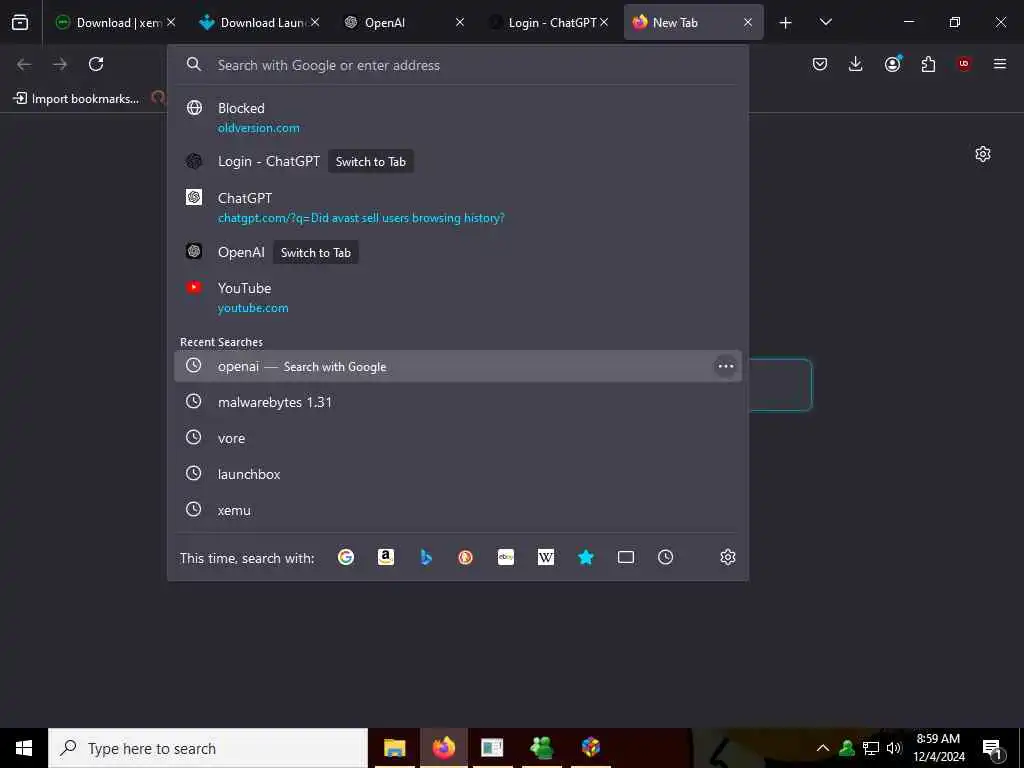Search this time with eBay

[505, 557]
